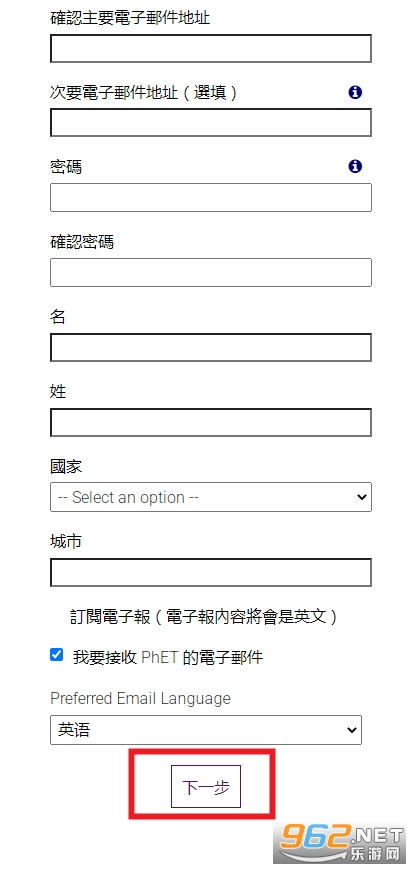412x870 pixels.
Task: Open the 國家 country dropdown
Action: 211,497
